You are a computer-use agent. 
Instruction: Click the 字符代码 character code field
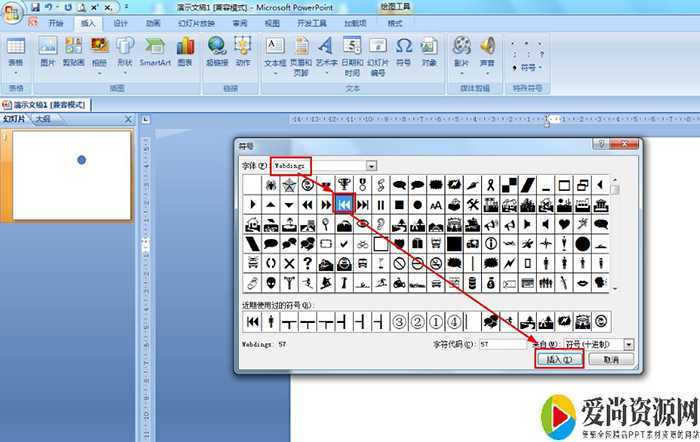(502, 343)
